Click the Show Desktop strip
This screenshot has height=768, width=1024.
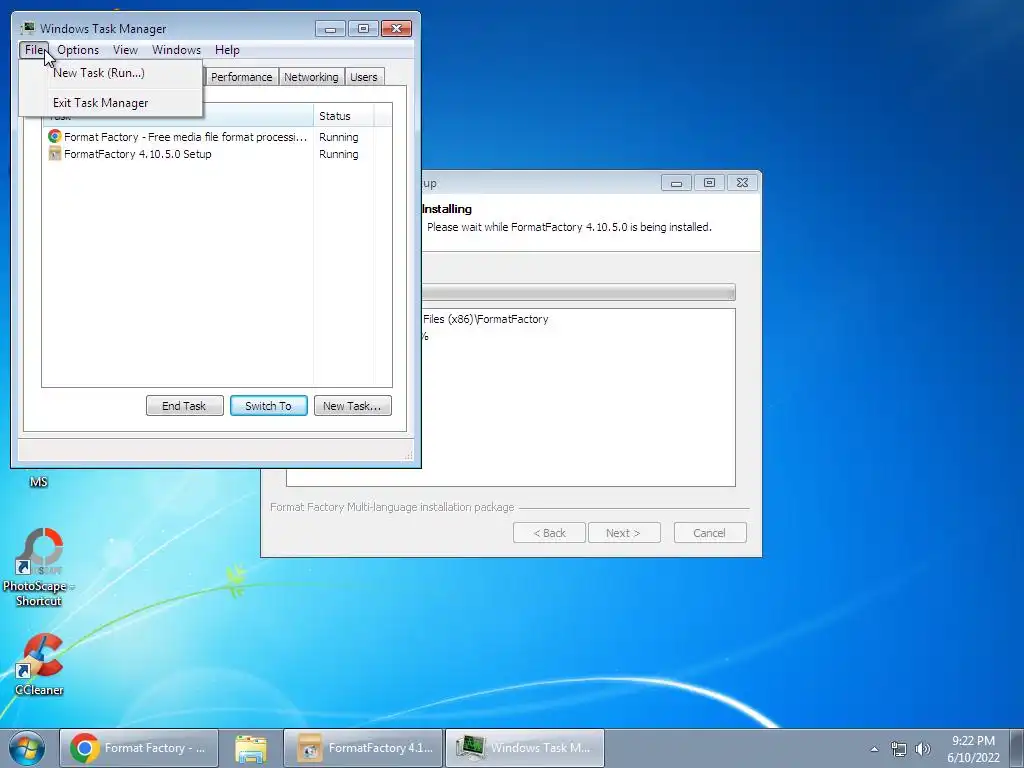tap(1017, 748)
